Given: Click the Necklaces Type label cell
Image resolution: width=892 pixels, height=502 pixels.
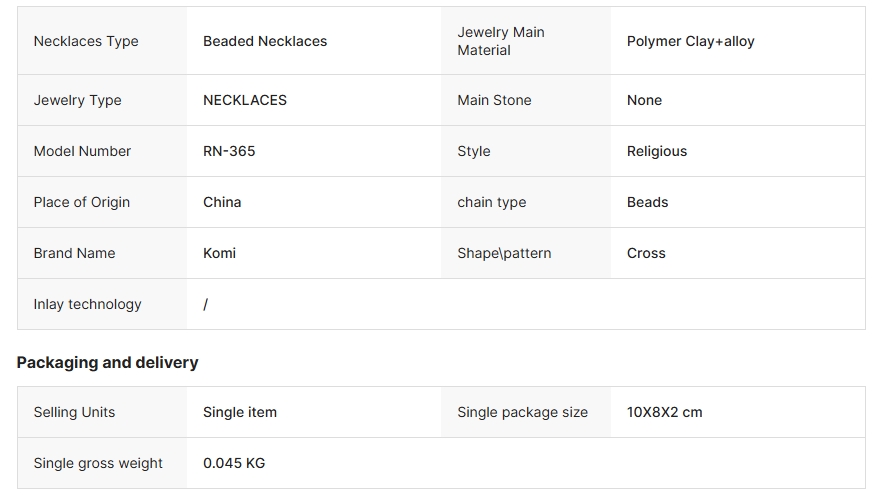Looking at the screenshot, I should click(x=86, y=41).
